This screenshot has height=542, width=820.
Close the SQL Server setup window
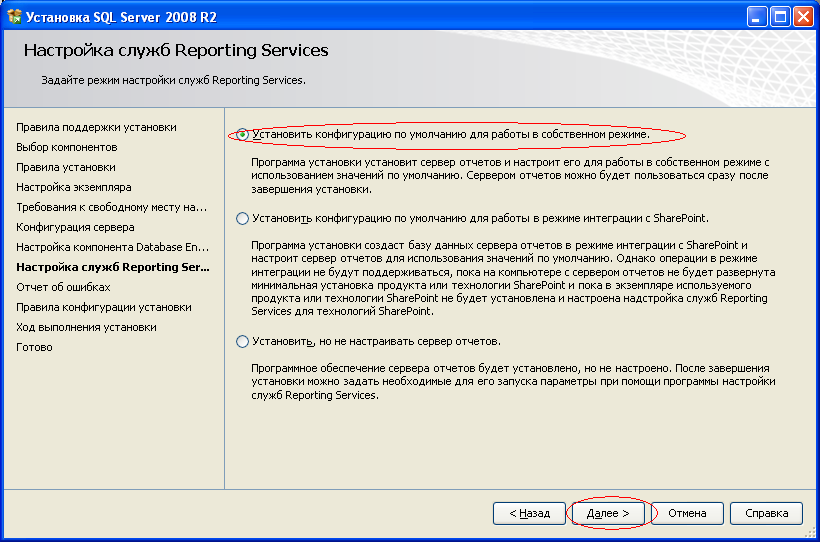click(802, 17)
